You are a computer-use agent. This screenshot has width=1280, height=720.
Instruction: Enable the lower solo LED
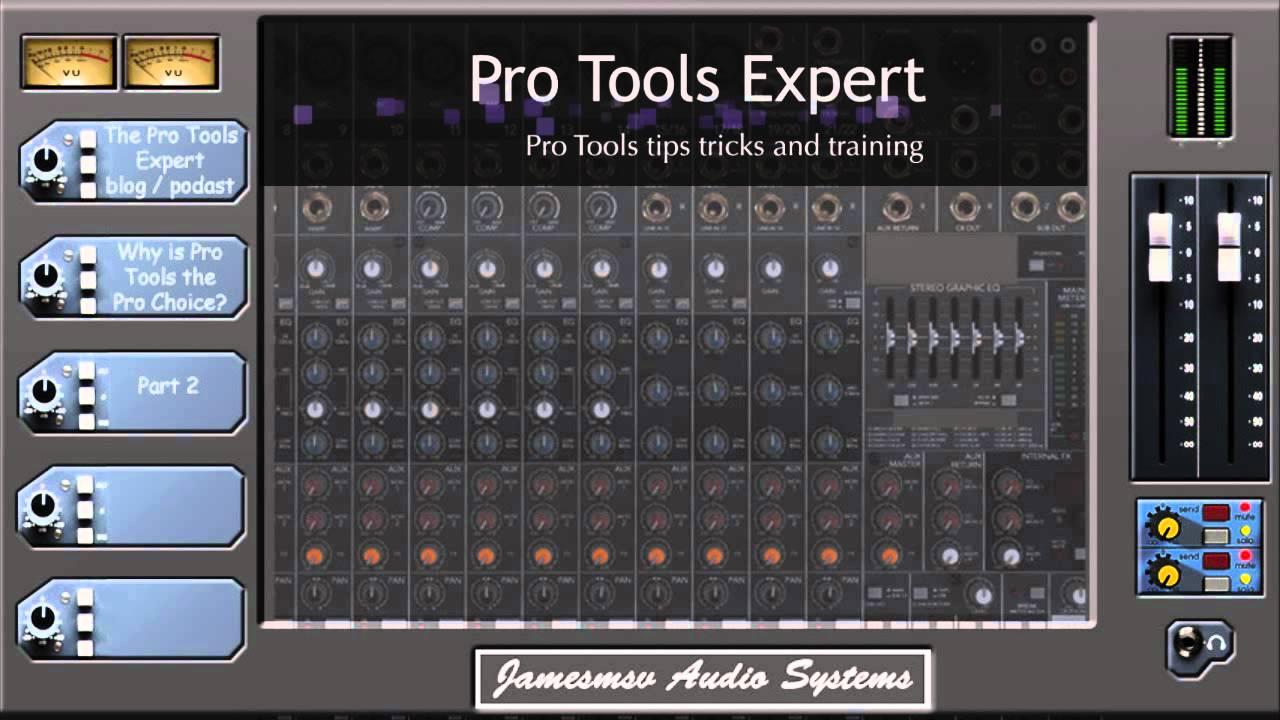[1245, 578]
